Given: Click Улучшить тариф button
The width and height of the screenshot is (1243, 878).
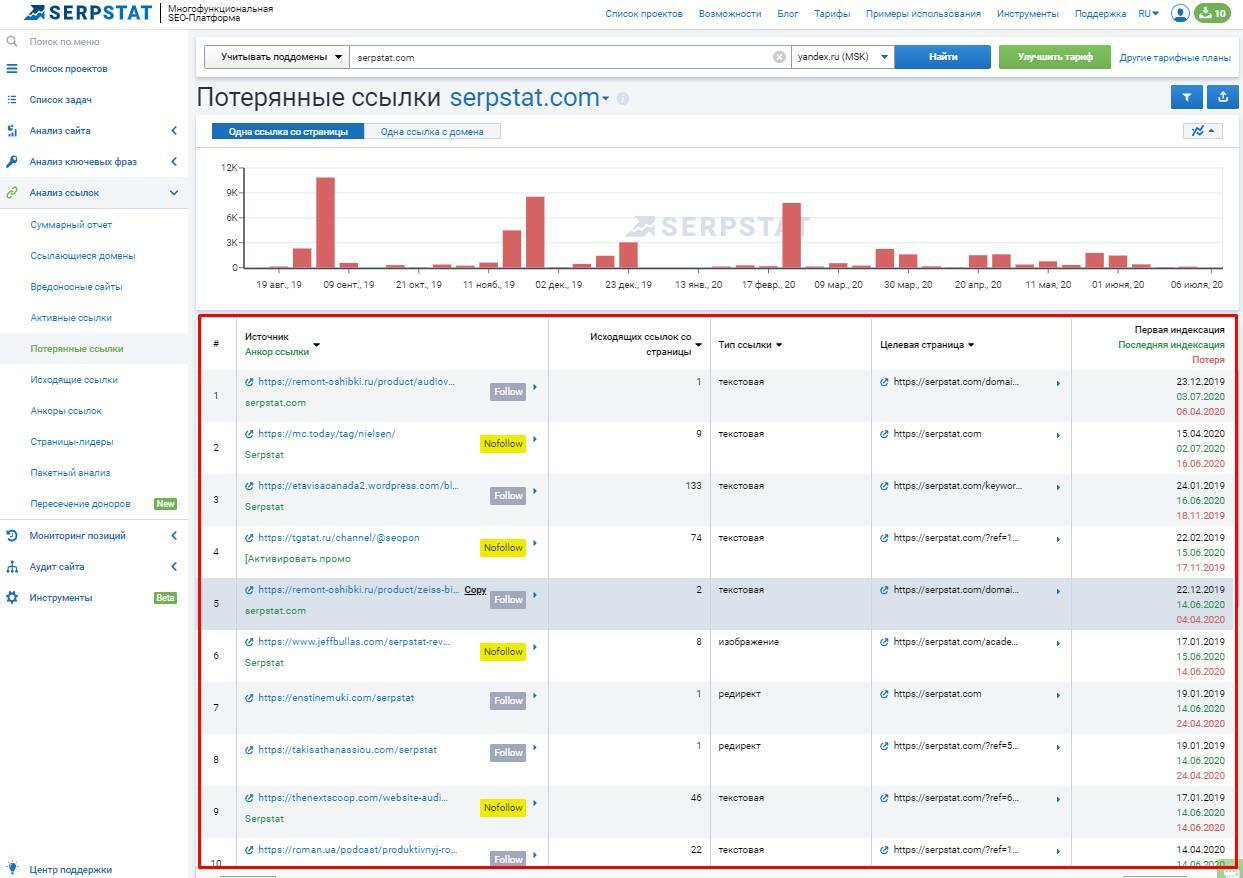Looking at the screenshot, I should click(x=1055, y=57).
